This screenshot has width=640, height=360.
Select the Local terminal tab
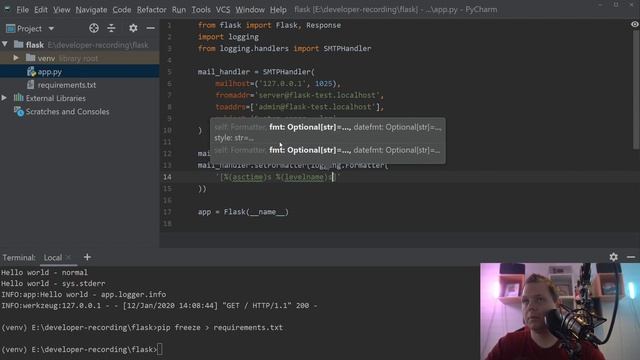pos(53,258)
